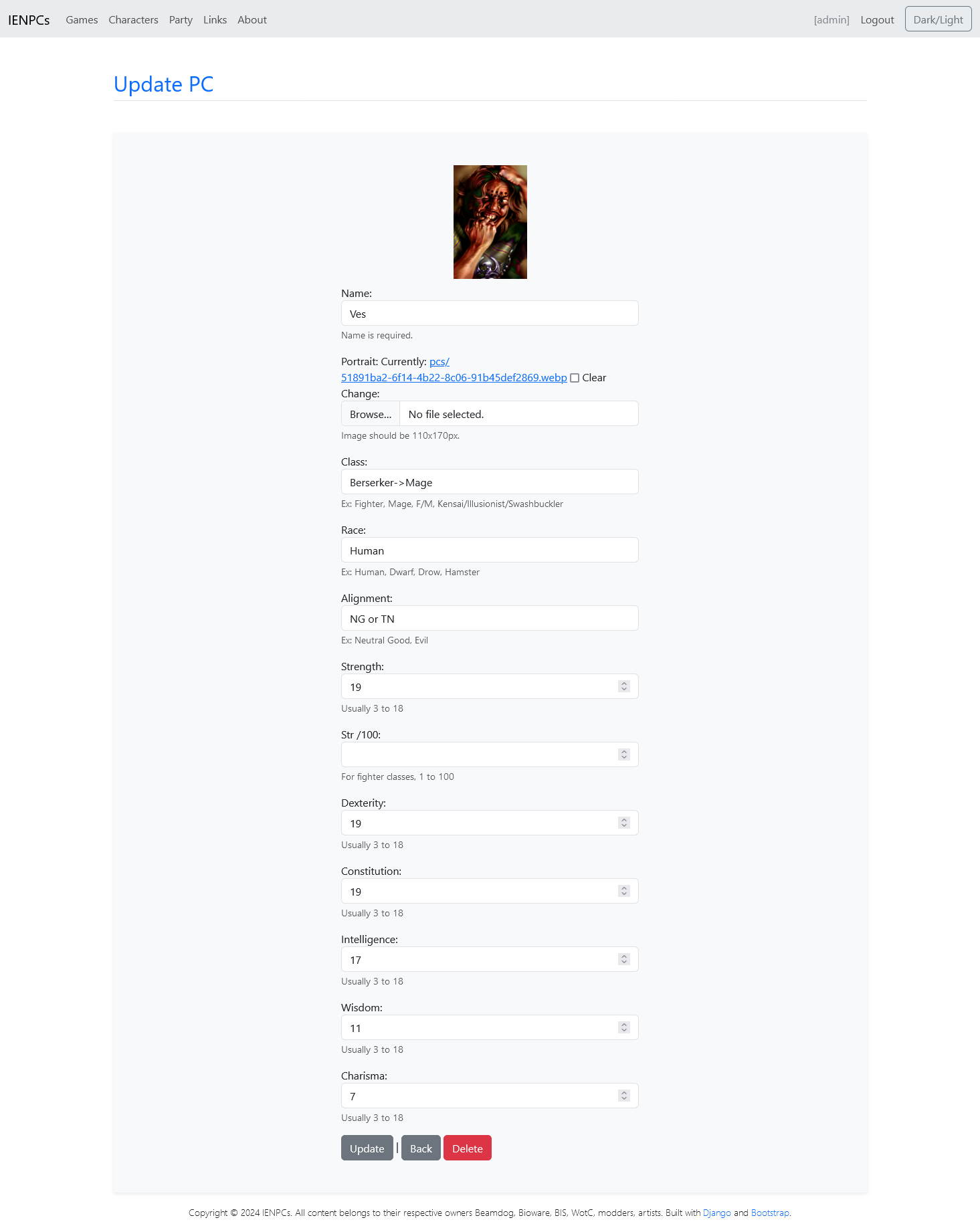Image resolution: width=980 pixels, height=1230 pixels.
Task: Click the character portrait image
Action: [x=490, y=222]
